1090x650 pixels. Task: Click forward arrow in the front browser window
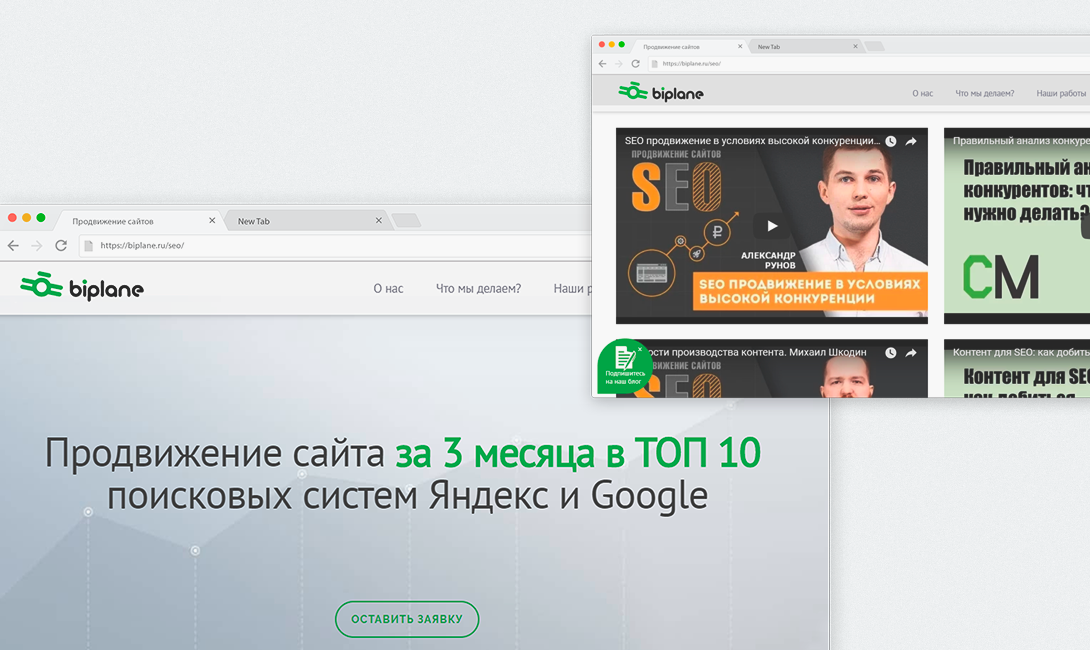[619, 63]
